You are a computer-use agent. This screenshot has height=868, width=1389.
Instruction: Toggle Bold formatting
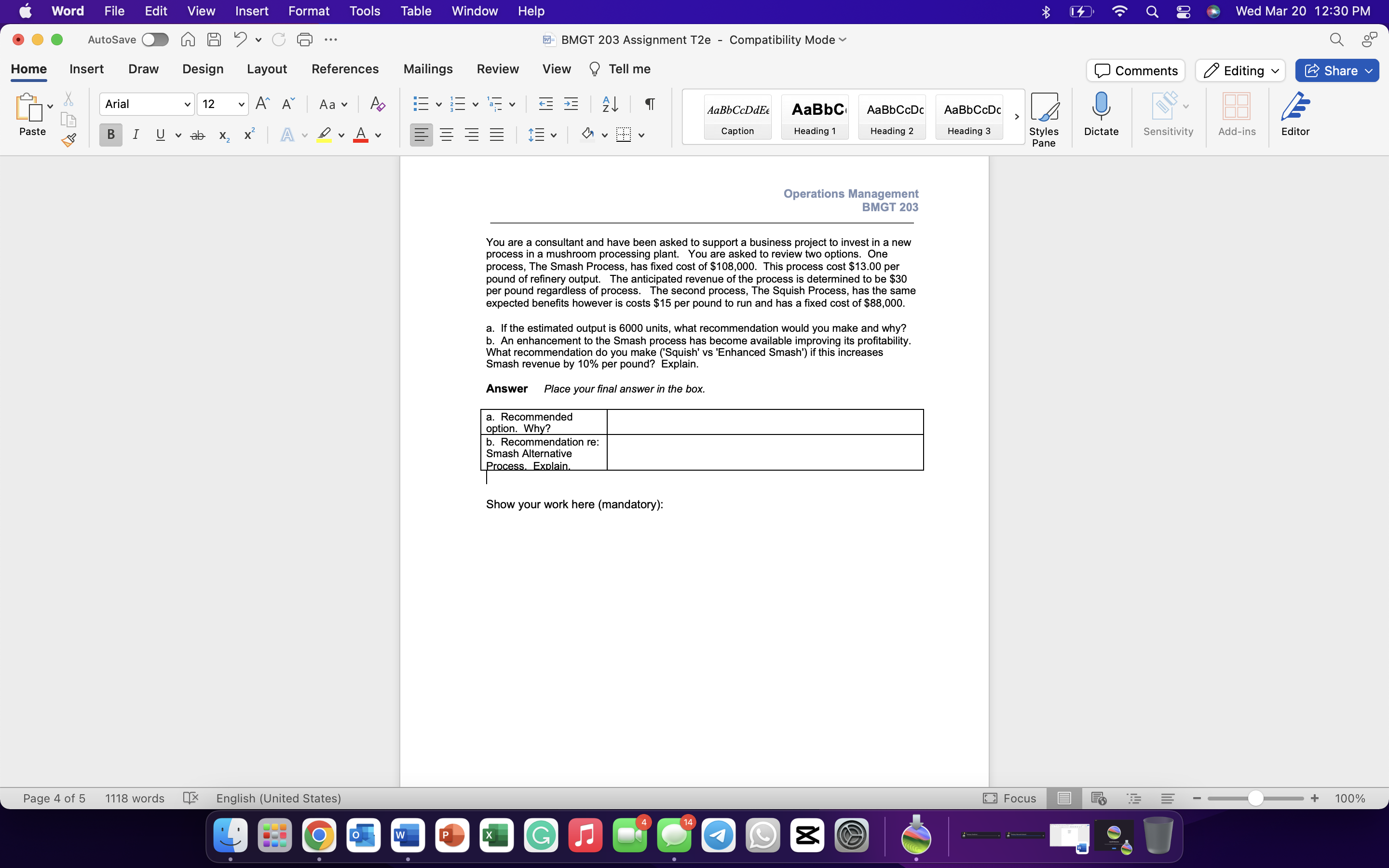(x=111, y=135)
